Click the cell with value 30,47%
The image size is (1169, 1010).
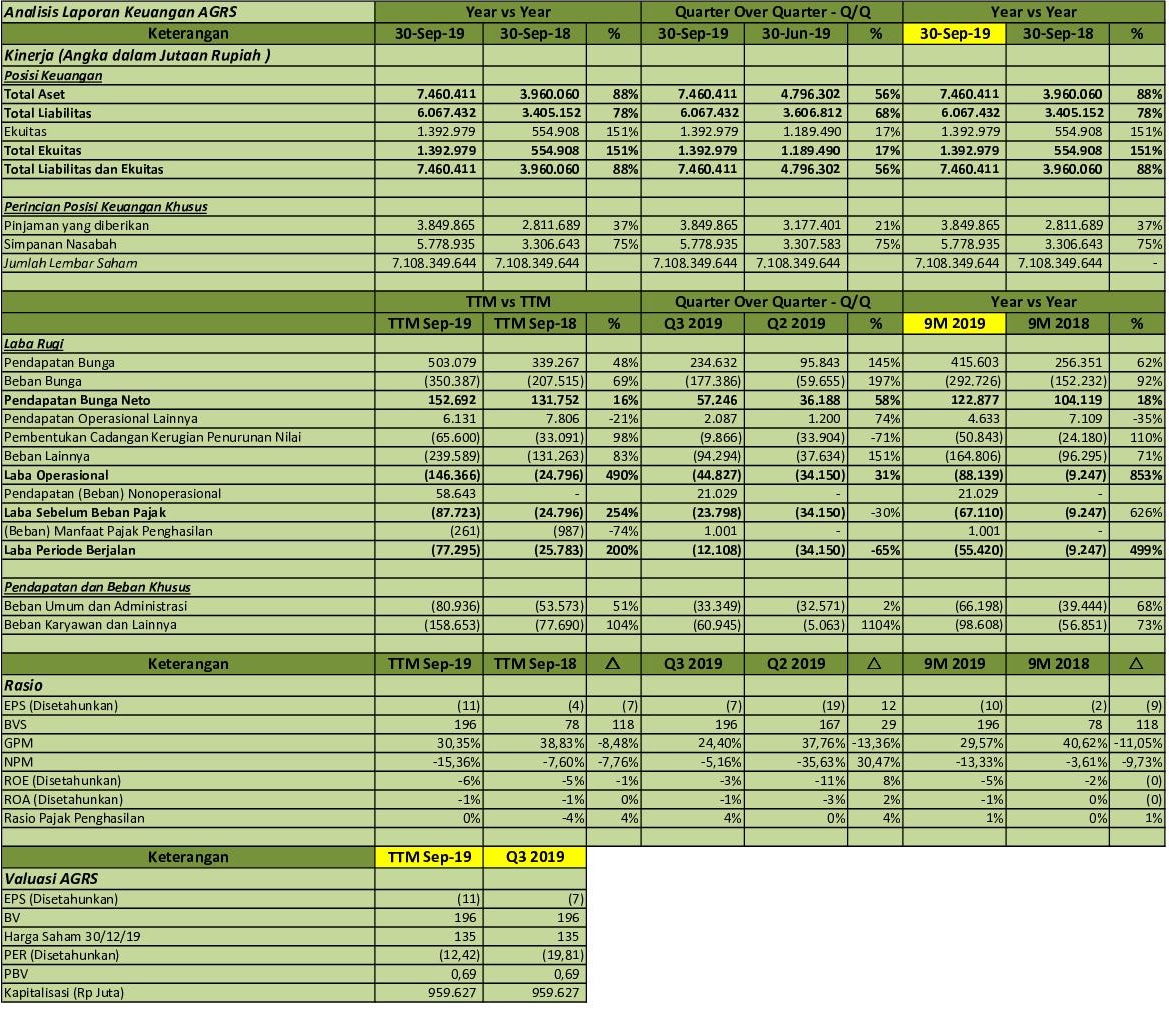tap(875, 762)
